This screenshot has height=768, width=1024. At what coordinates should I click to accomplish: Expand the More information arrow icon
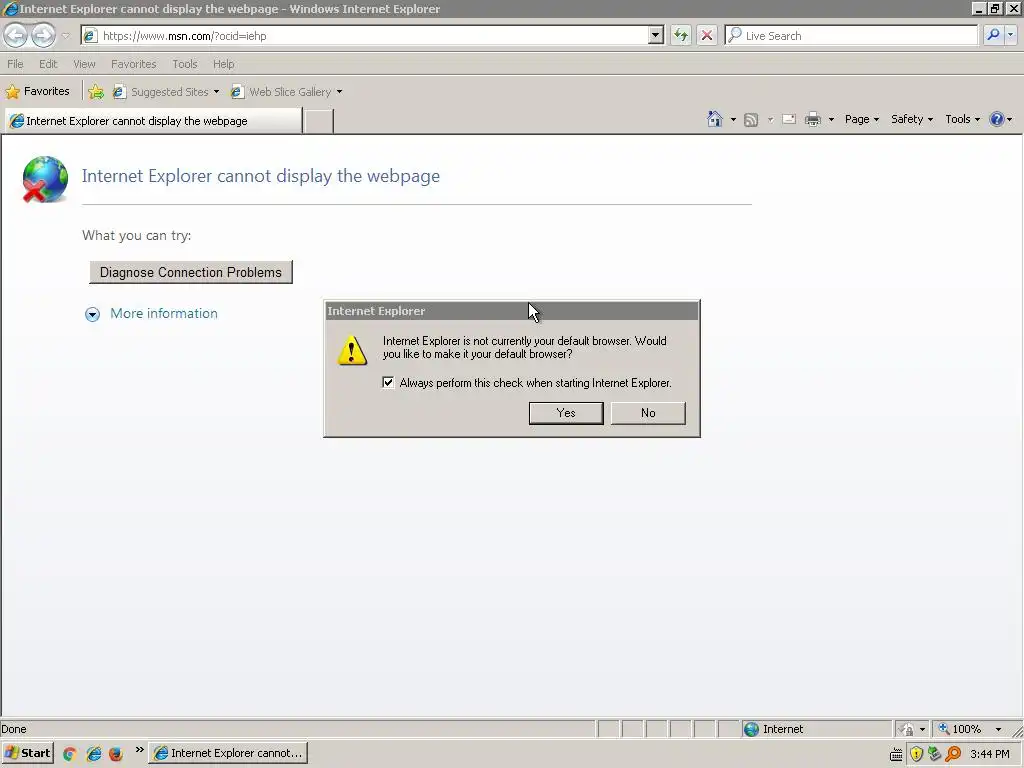coord(93,315)
